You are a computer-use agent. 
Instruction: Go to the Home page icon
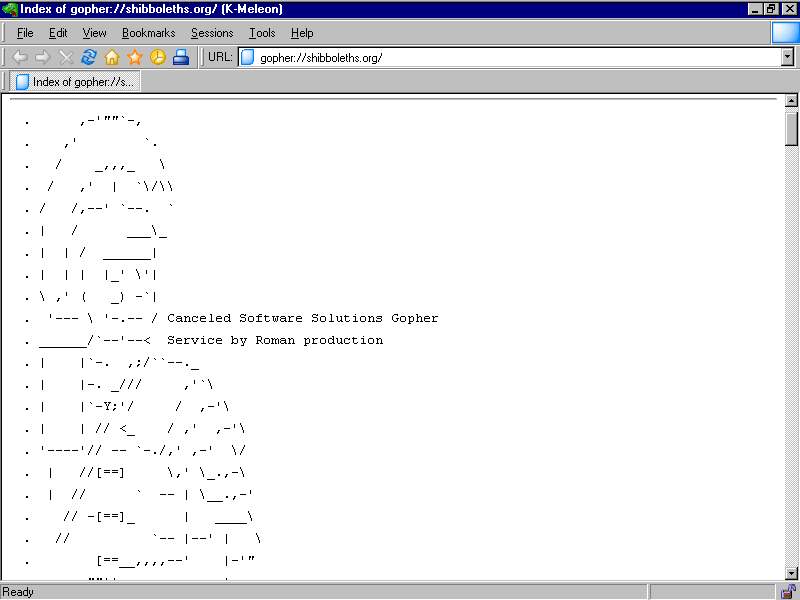click(112, 57)
